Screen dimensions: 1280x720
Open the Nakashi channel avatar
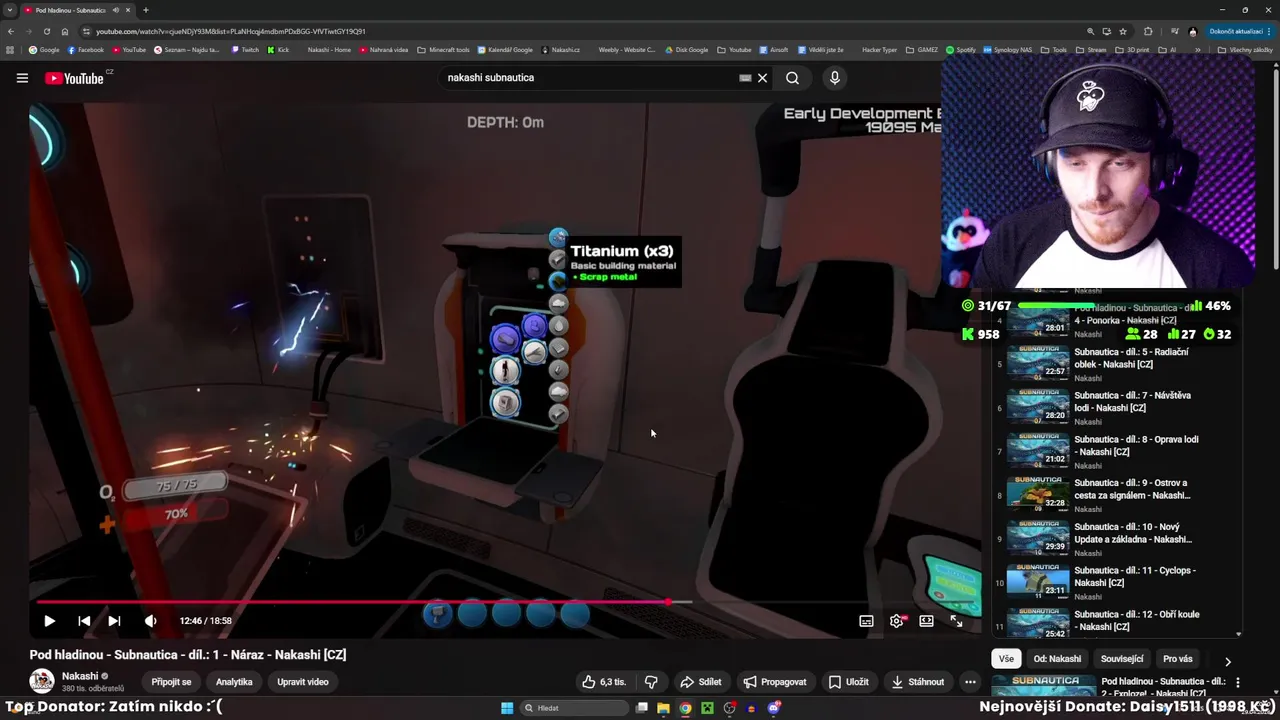42,681
